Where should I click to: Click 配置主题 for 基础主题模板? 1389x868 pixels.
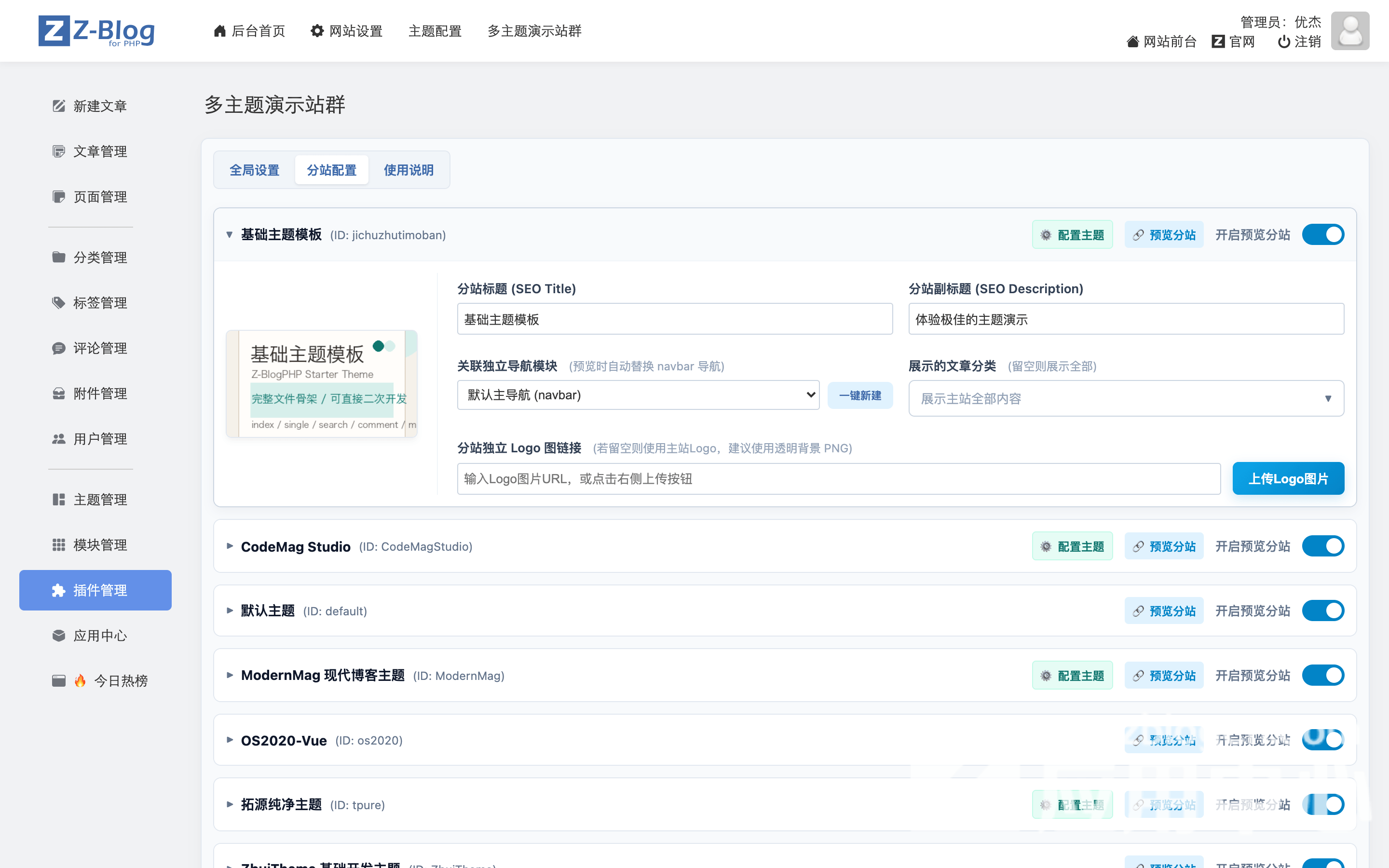(x=1072, y=235)
